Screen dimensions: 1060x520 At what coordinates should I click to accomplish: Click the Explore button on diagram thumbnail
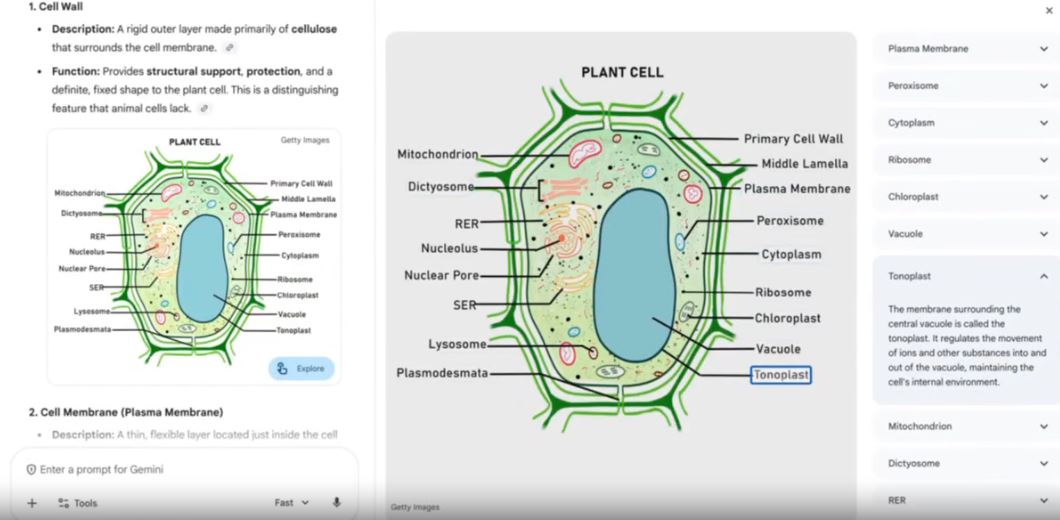pos(302,369)
